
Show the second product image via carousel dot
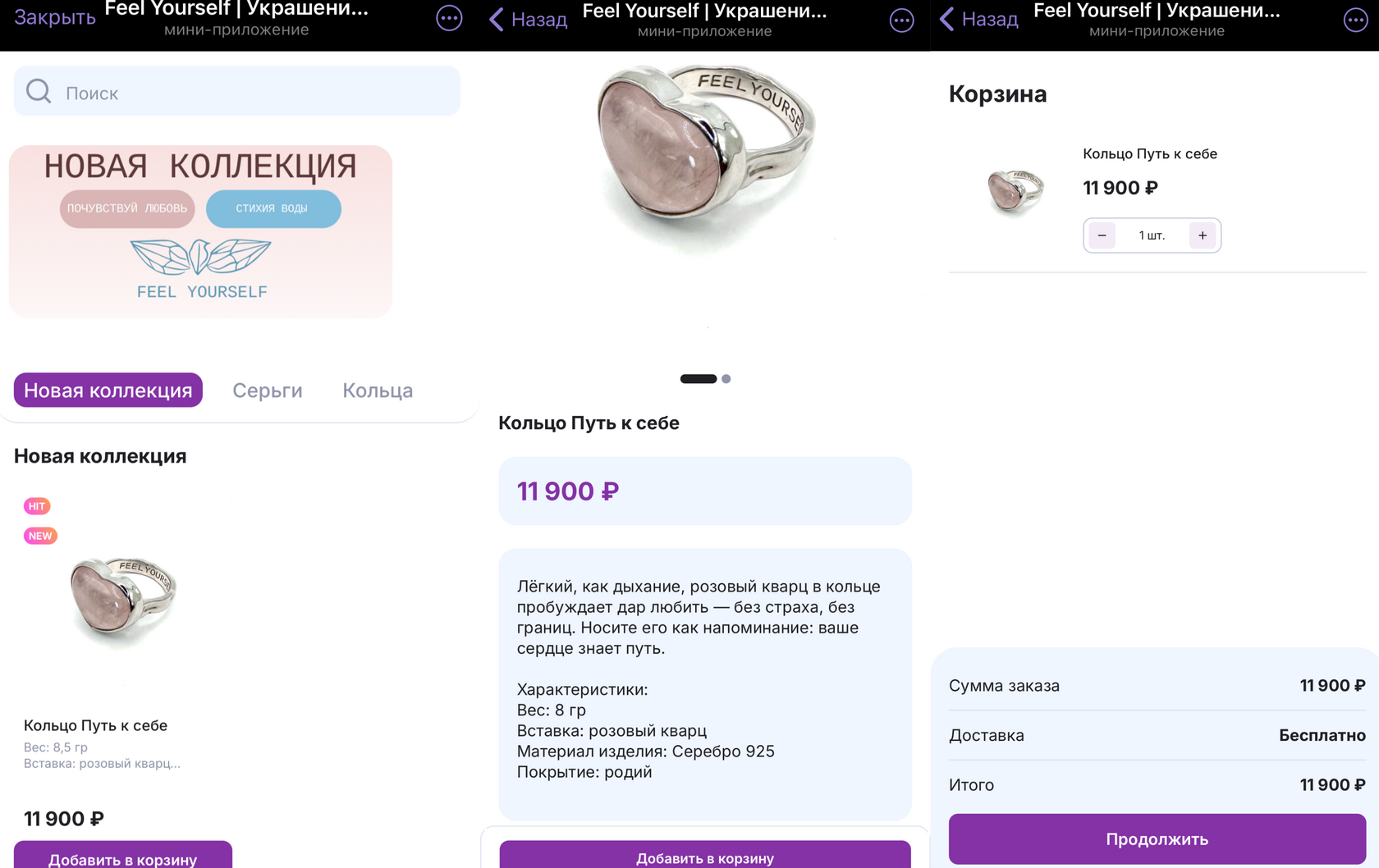[726, 379]
